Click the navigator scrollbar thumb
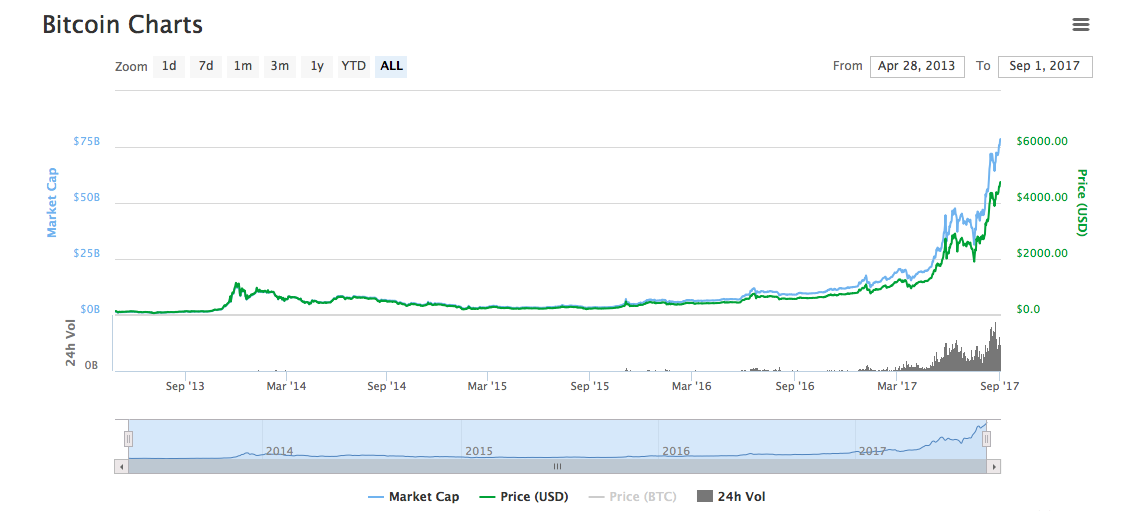The height and width of the screenshot is (511, 1122). click(x=557, y=467)
